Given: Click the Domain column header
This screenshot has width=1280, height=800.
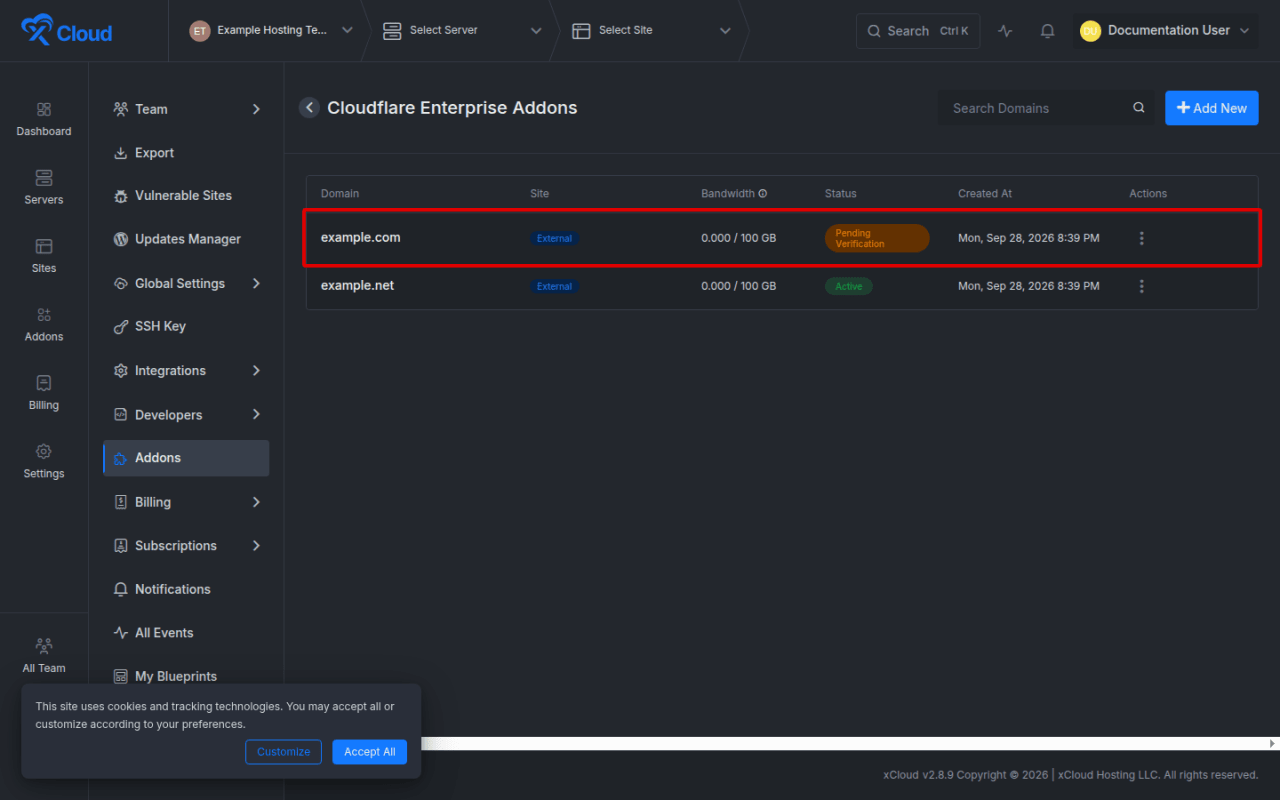Looking at the screenshot, I should point(340,194).
